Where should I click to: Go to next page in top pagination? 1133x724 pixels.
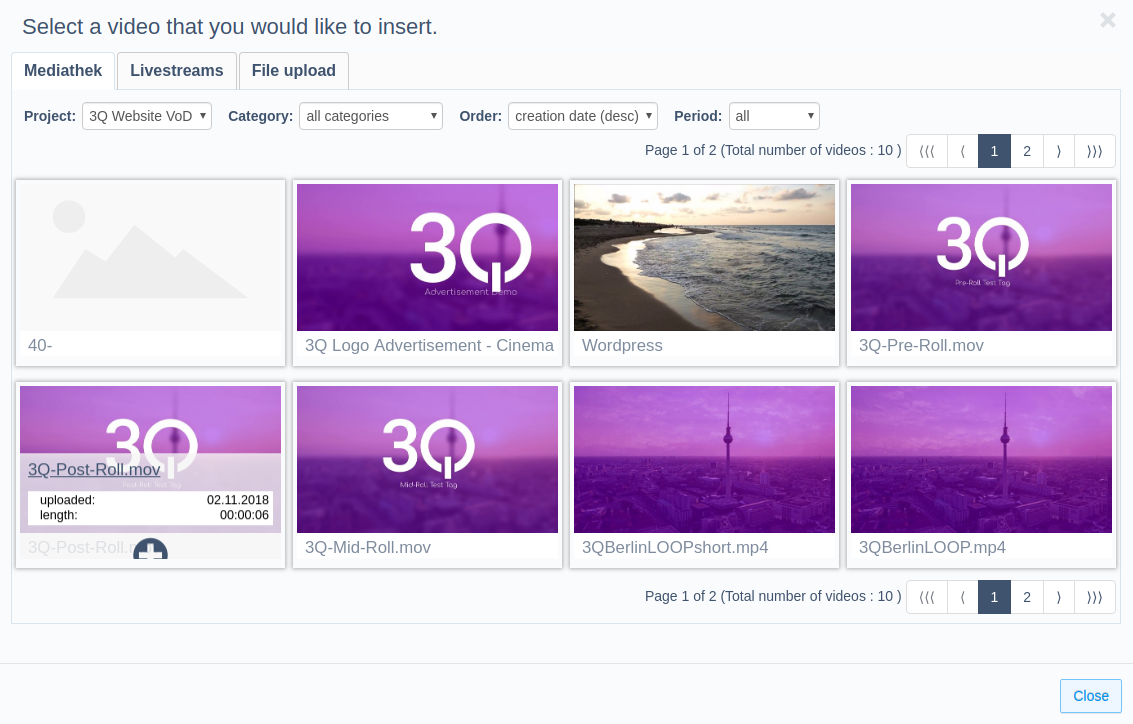click(x=1059, y=151)
